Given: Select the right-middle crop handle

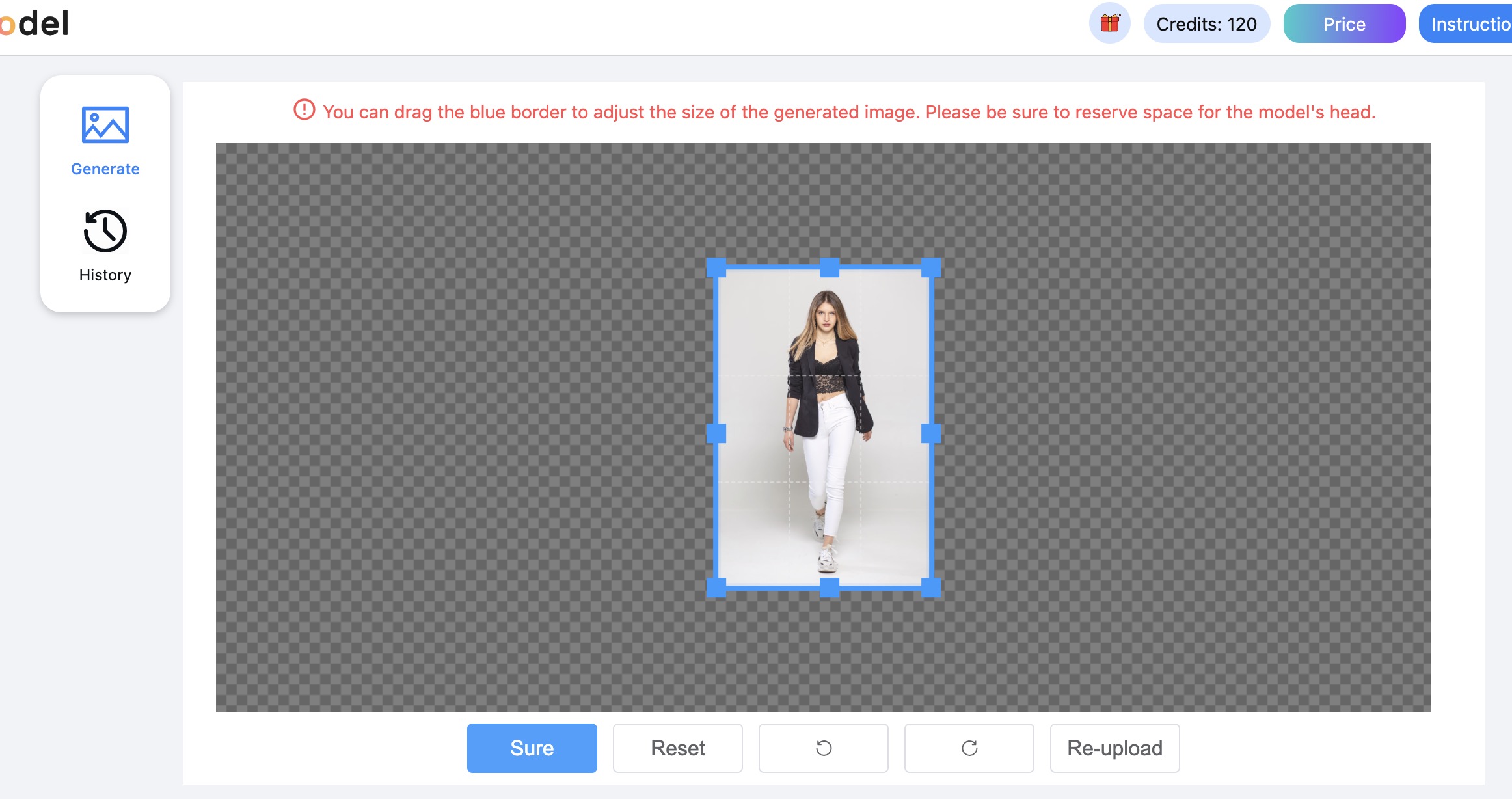Looking at the screenshot, I should click(x=931, y=433).
